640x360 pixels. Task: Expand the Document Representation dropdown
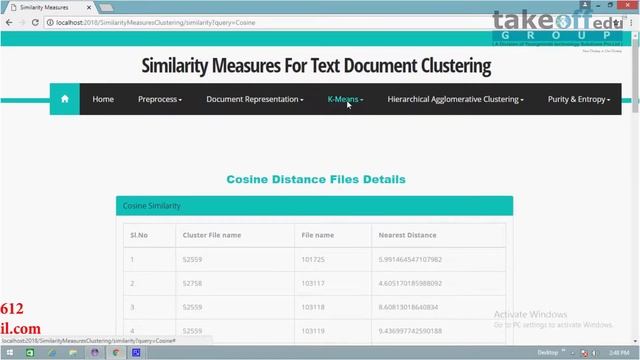pyautogui.click(x=255, y=99)
